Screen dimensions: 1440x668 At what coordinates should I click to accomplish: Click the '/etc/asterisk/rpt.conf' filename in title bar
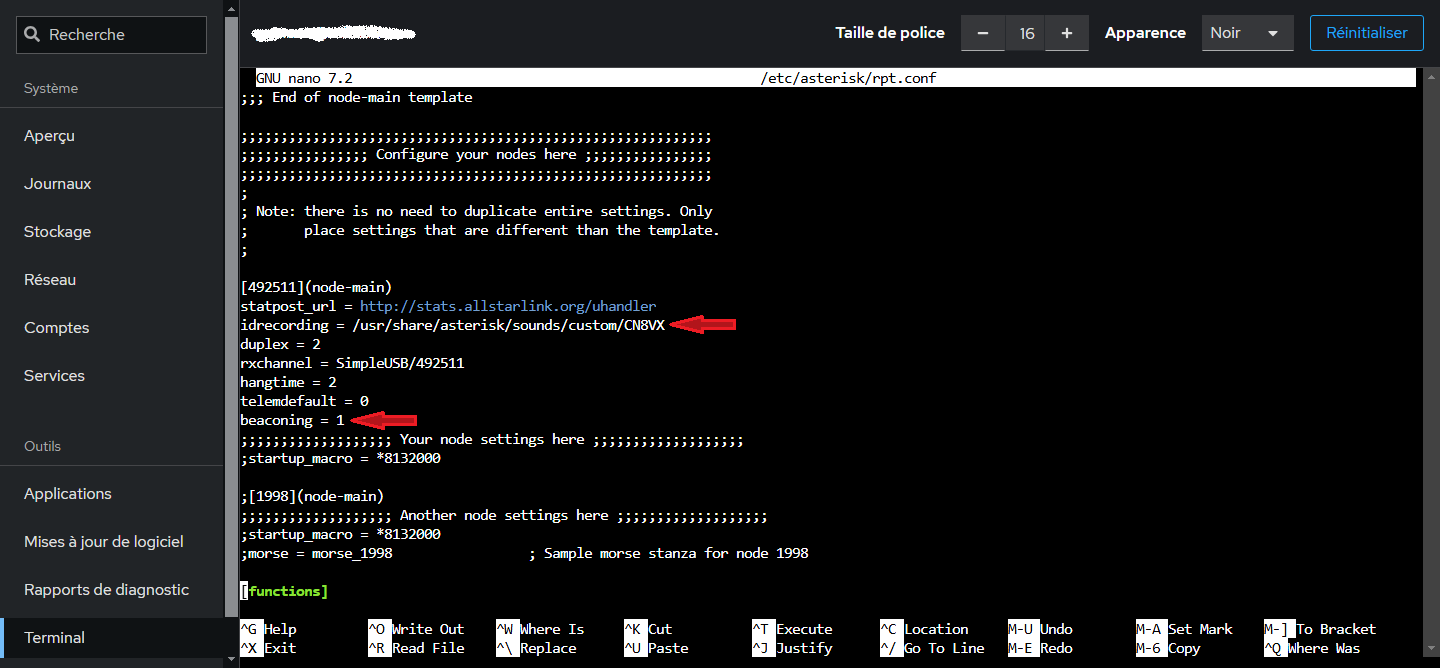[848, 78]
